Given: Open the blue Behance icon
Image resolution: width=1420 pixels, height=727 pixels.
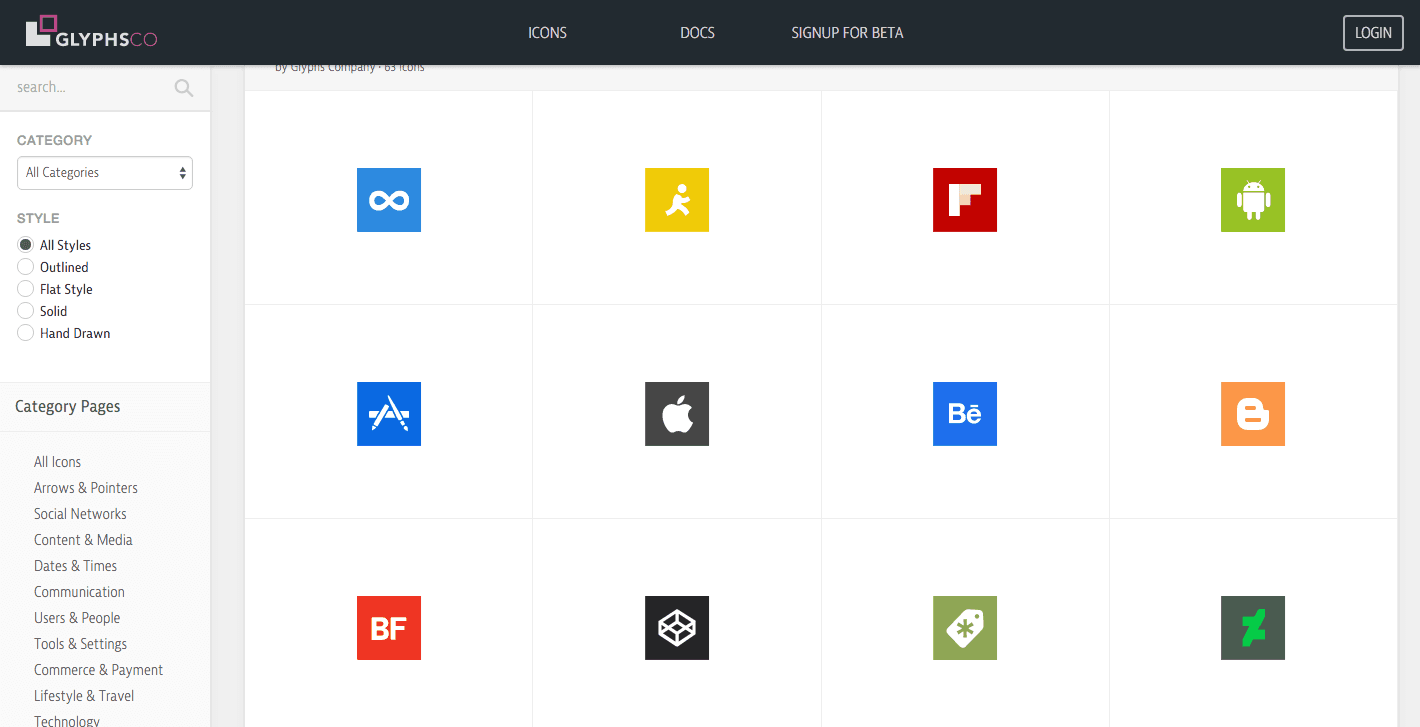Looking at the screenshot, I should click(965, 414).
